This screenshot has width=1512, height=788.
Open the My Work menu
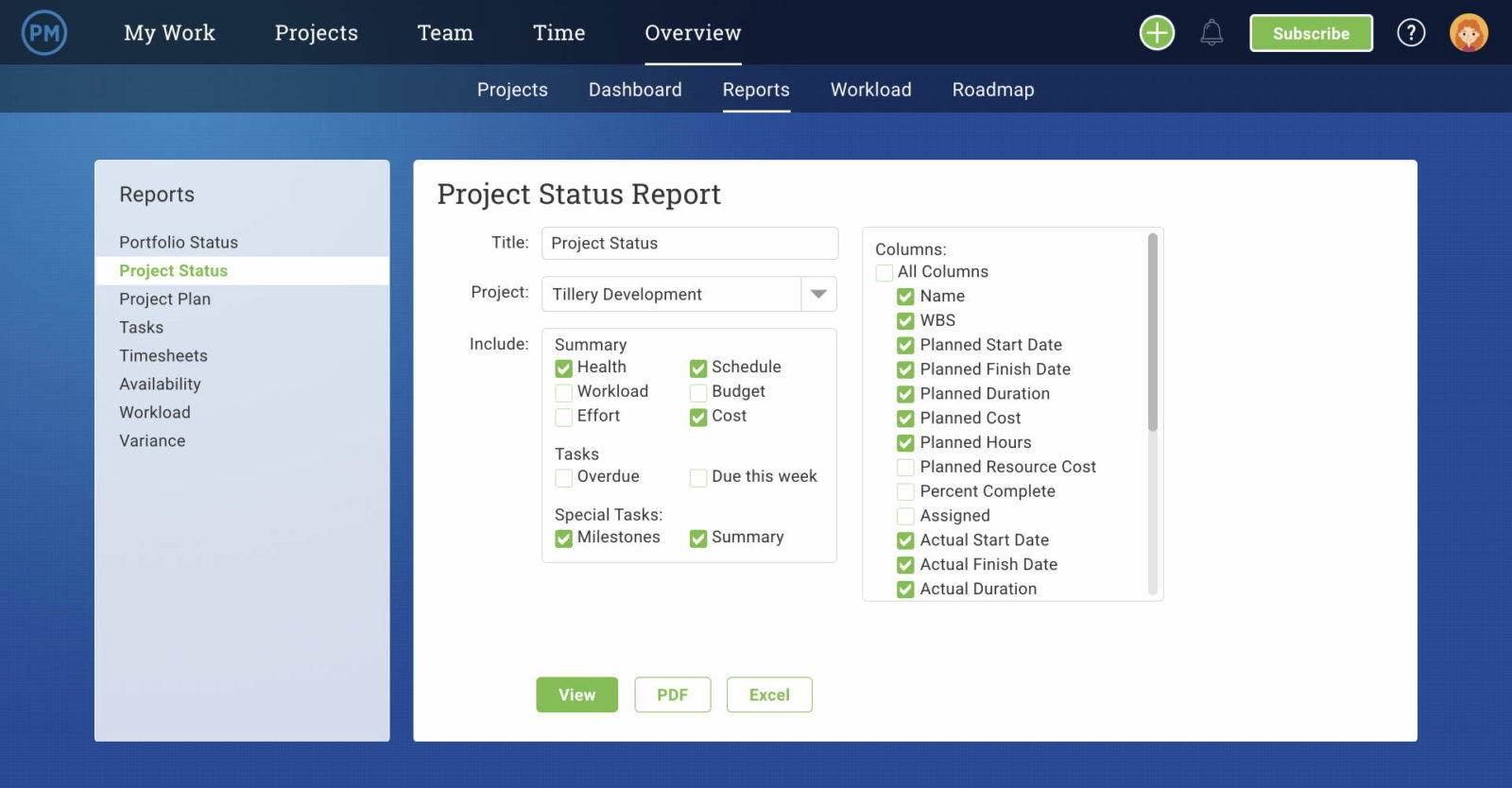[169, 33]
